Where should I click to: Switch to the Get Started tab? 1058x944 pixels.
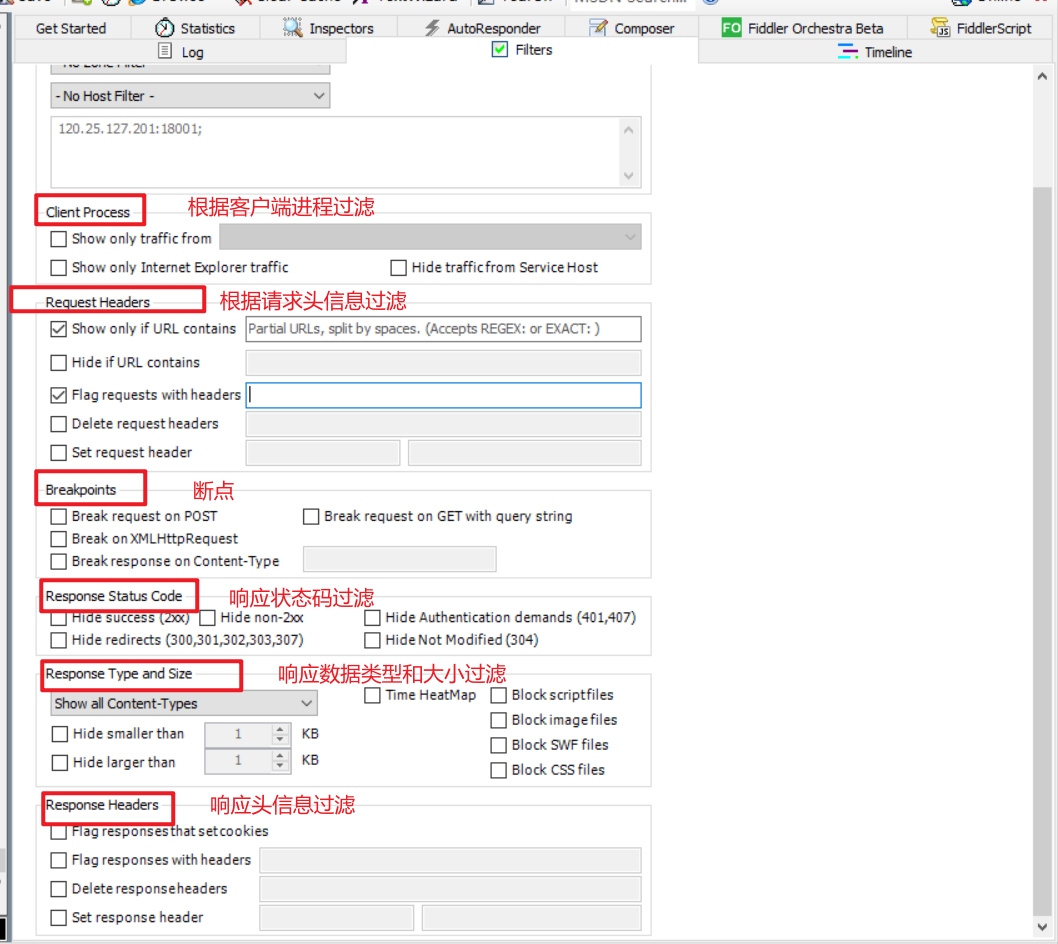pyautogui.click(x=70, y=28)
